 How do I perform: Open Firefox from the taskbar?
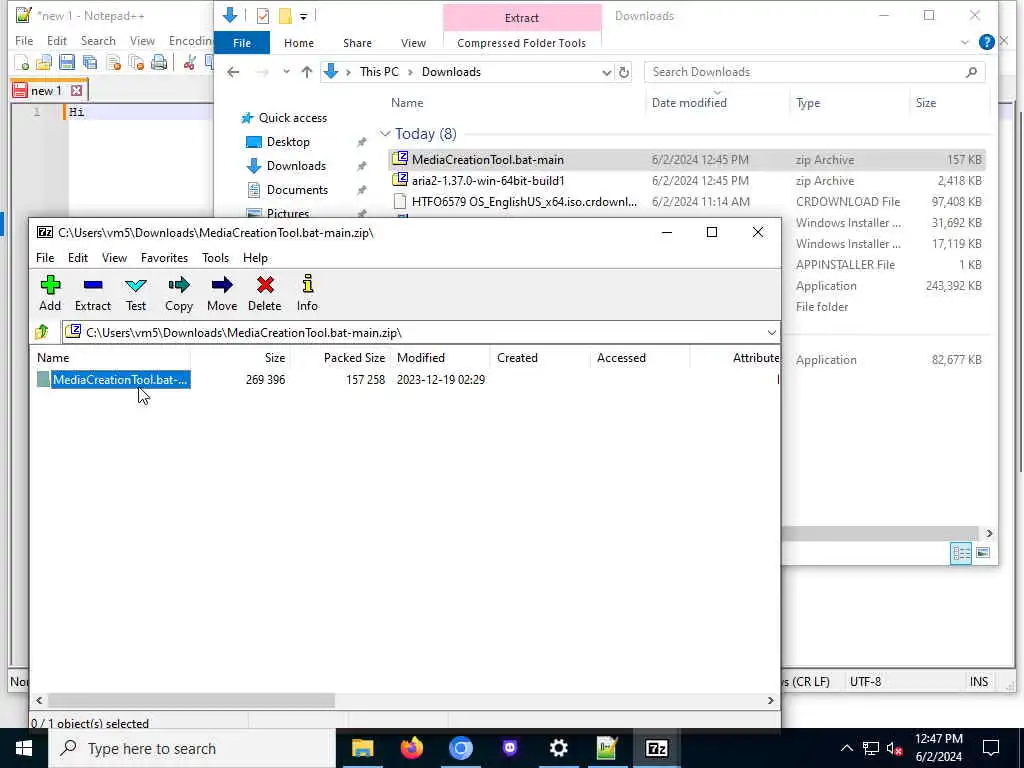tap(411, 748)
